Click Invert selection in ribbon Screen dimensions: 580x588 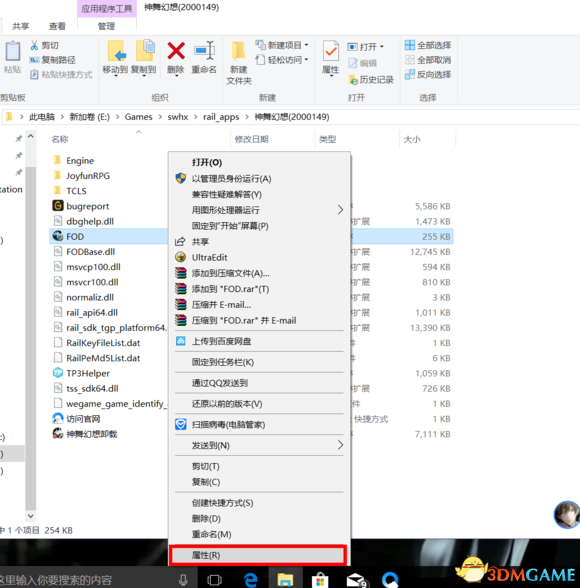[x=428, y=75]
